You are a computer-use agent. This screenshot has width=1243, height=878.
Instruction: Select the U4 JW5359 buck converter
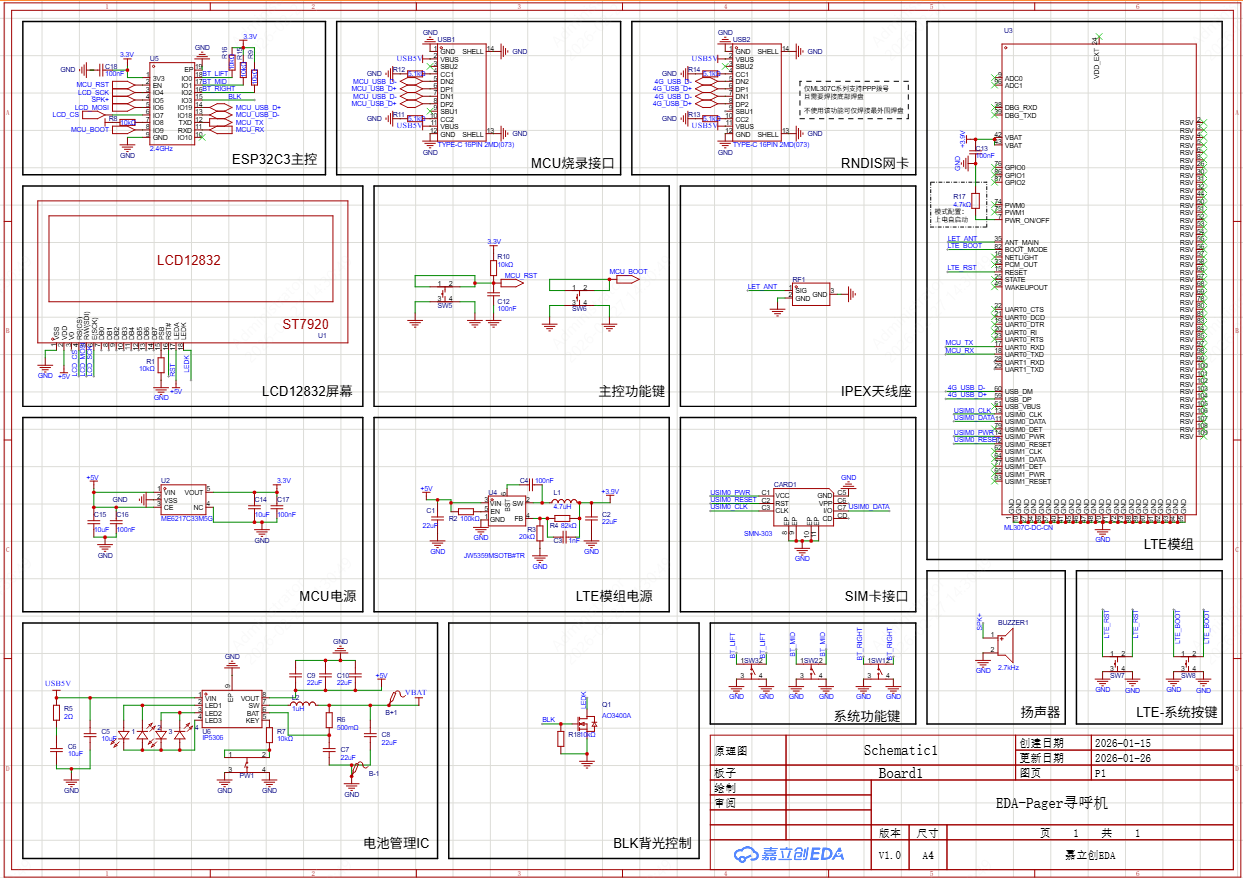pos(506,509)
